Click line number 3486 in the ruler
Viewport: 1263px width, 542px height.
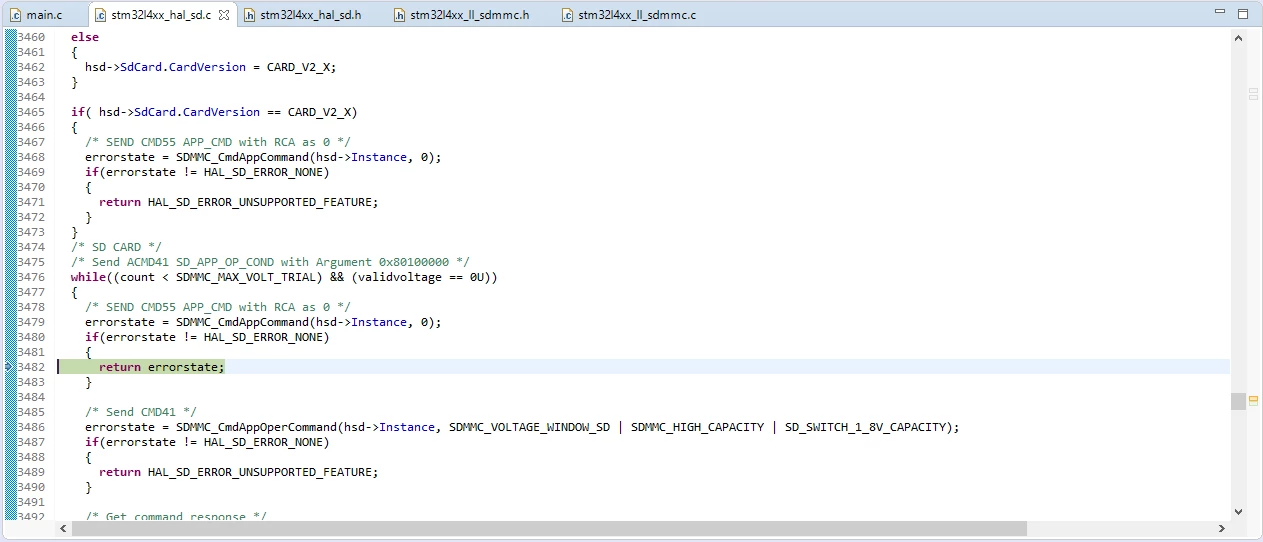click(x=31, y=427)
